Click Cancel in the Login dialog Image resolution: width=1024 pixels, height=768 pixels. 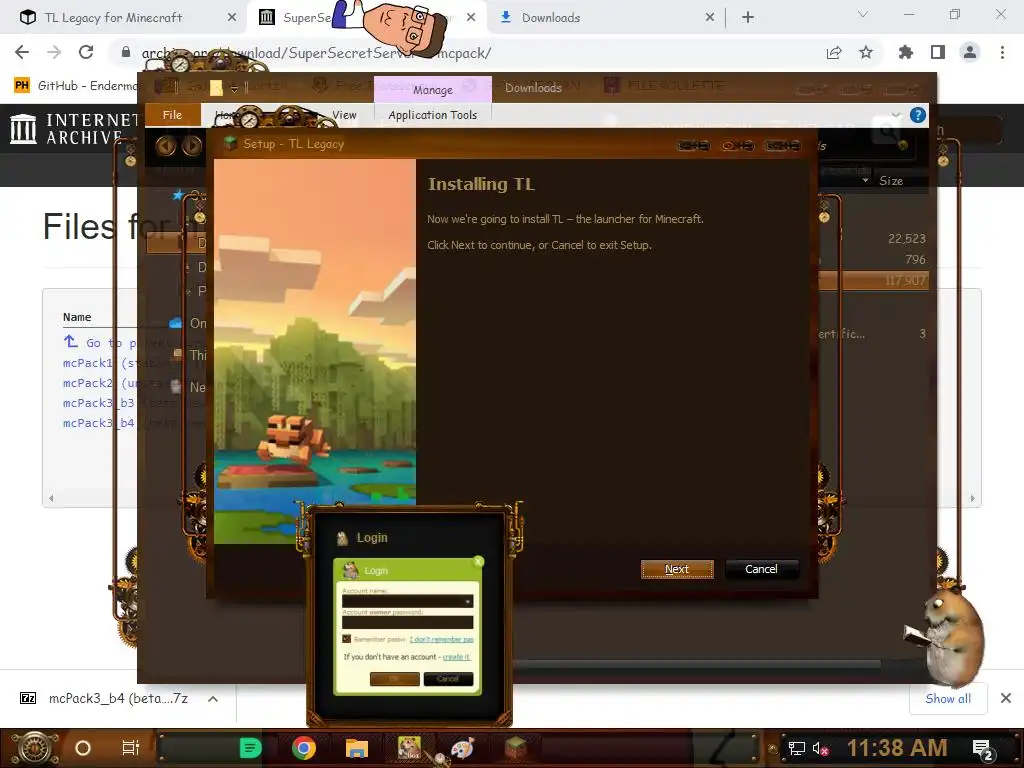tap(448, 679)
